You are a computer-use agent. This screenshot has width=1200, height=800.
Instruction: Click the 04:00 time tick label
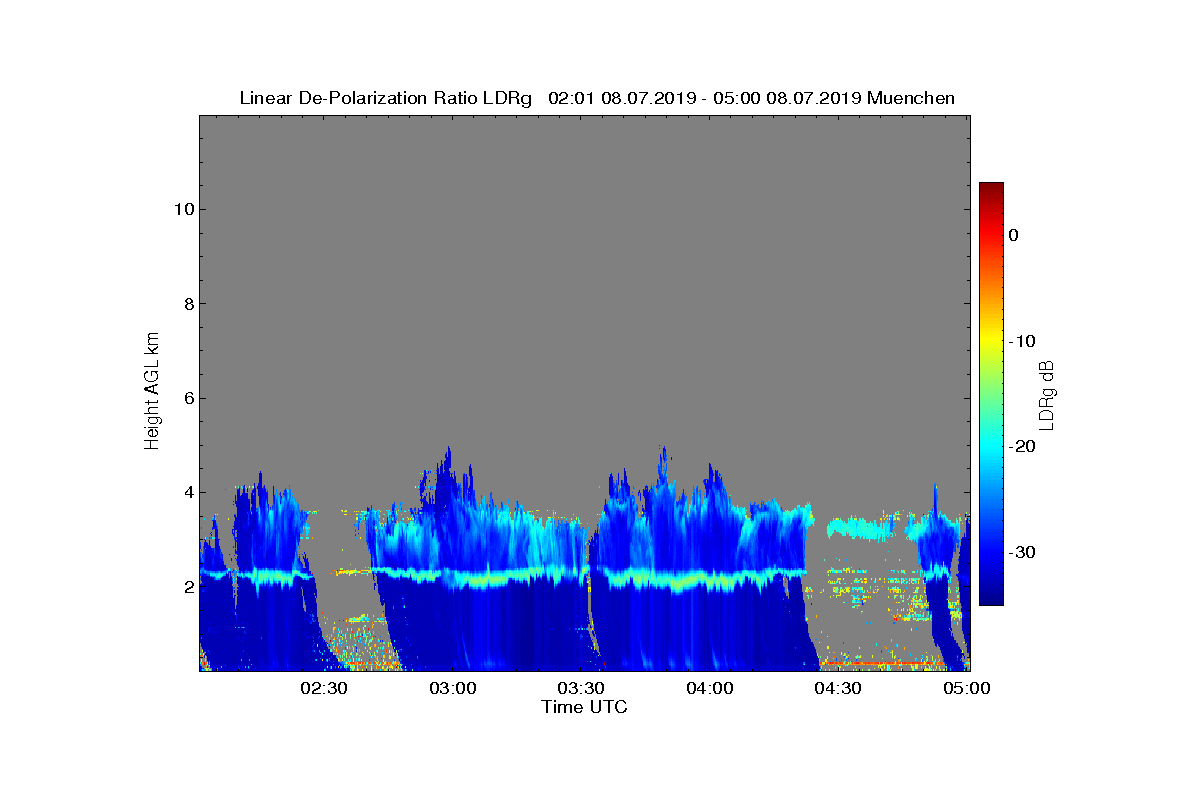(710, 688)
